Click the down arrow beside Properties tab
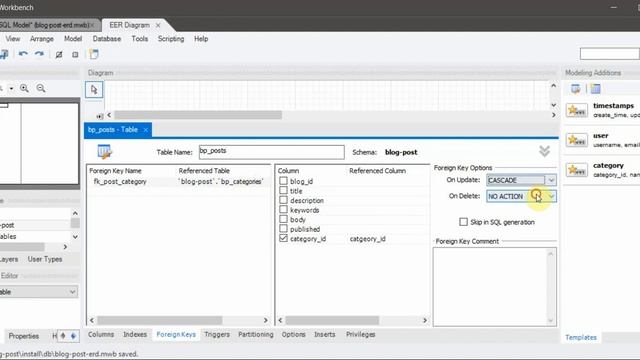The width and height of the screenshot is (640, 360). tap(73, 336)
